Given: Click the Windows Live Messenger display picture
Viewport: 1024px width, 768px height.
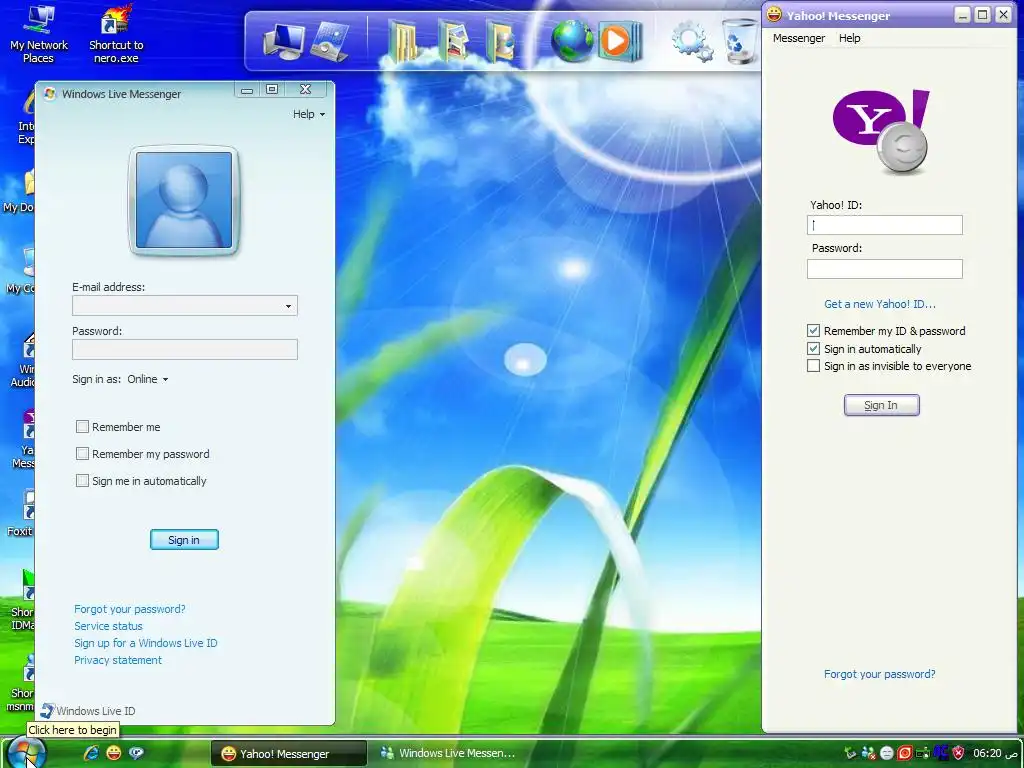Looking at the screenshot, I should [x=184, y=200].
